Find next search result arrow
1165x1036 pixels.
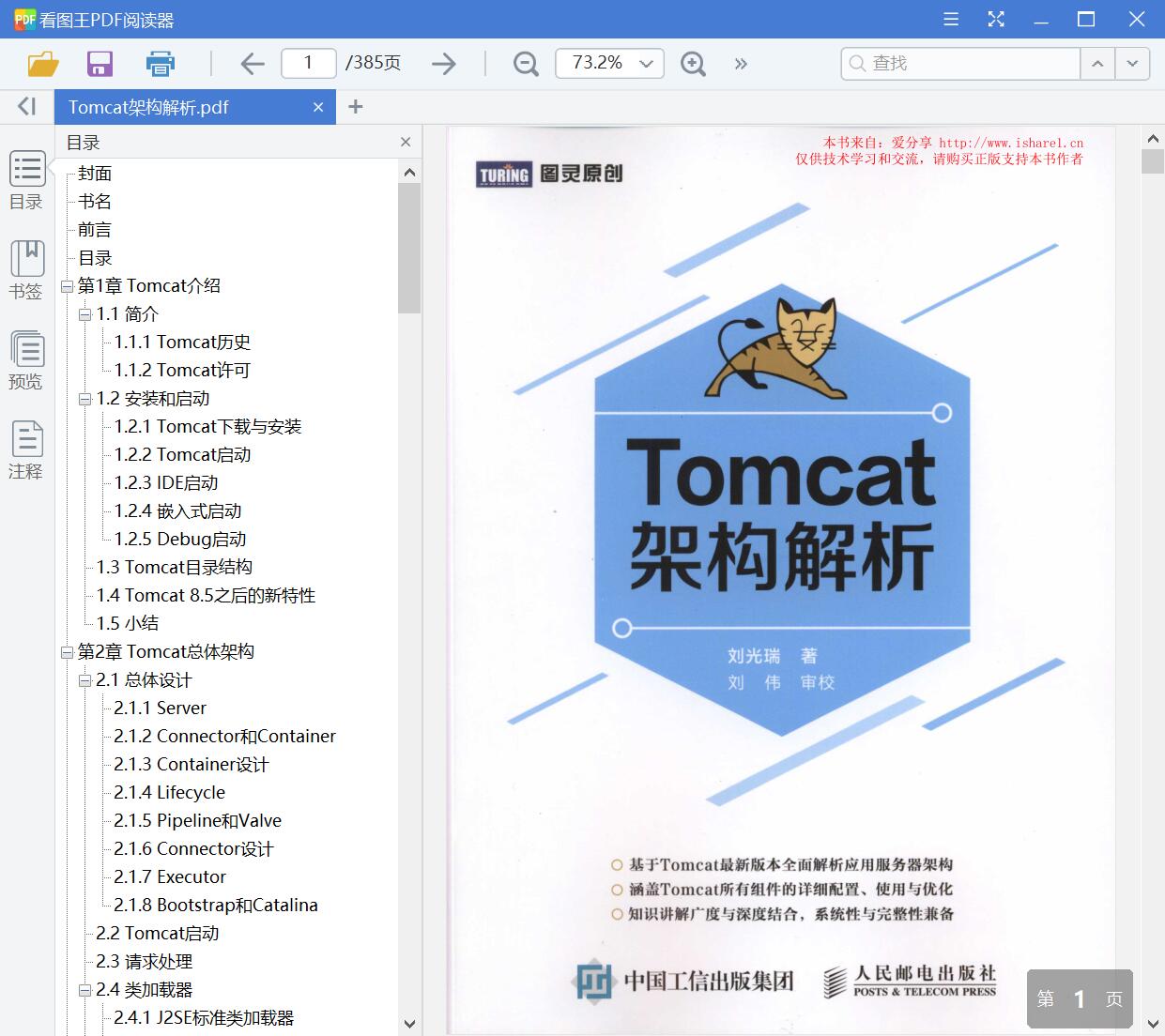1132,64
